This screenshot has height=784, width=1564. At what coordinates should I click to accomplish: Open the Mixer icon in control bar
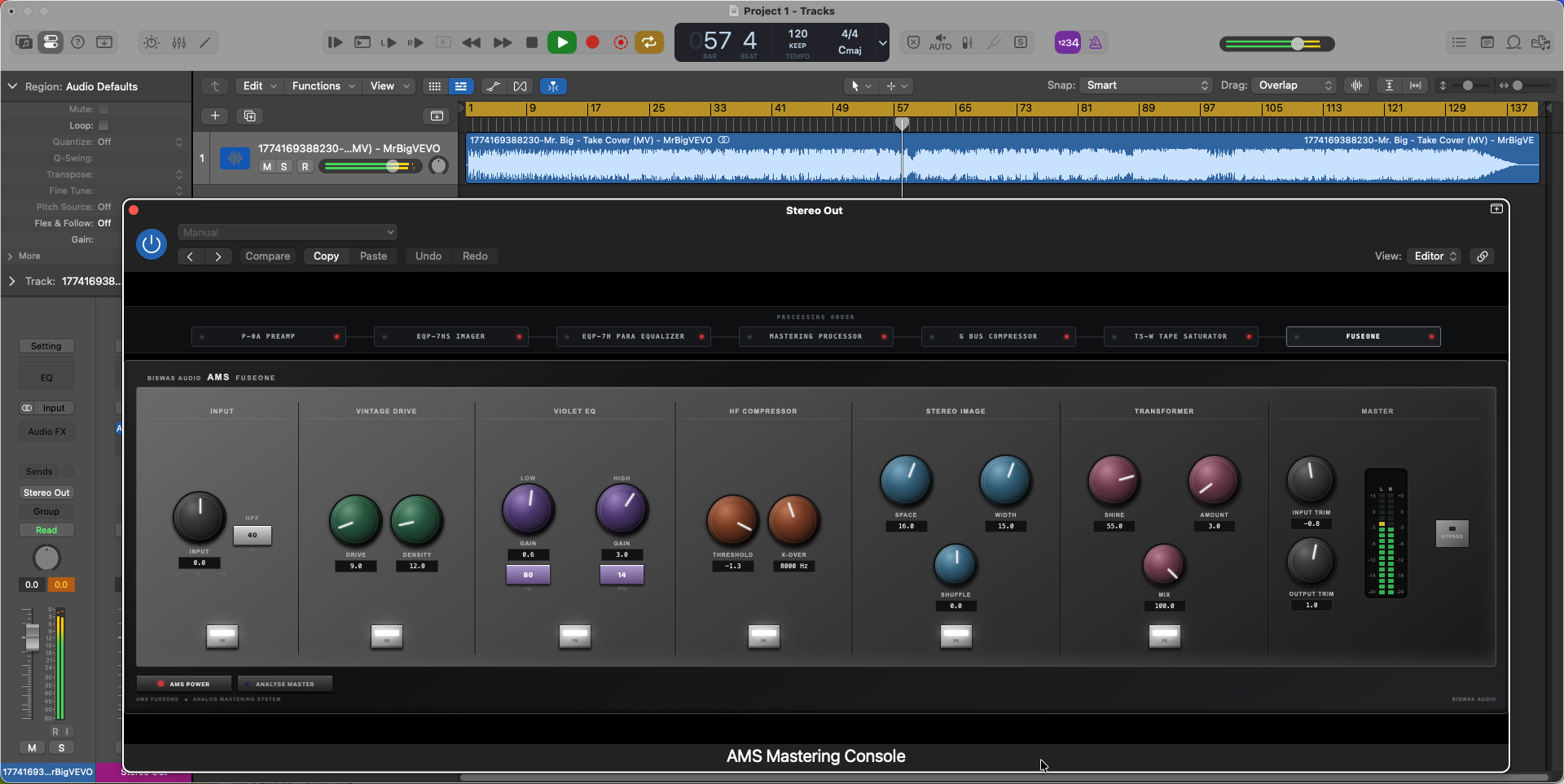[179, 42]
